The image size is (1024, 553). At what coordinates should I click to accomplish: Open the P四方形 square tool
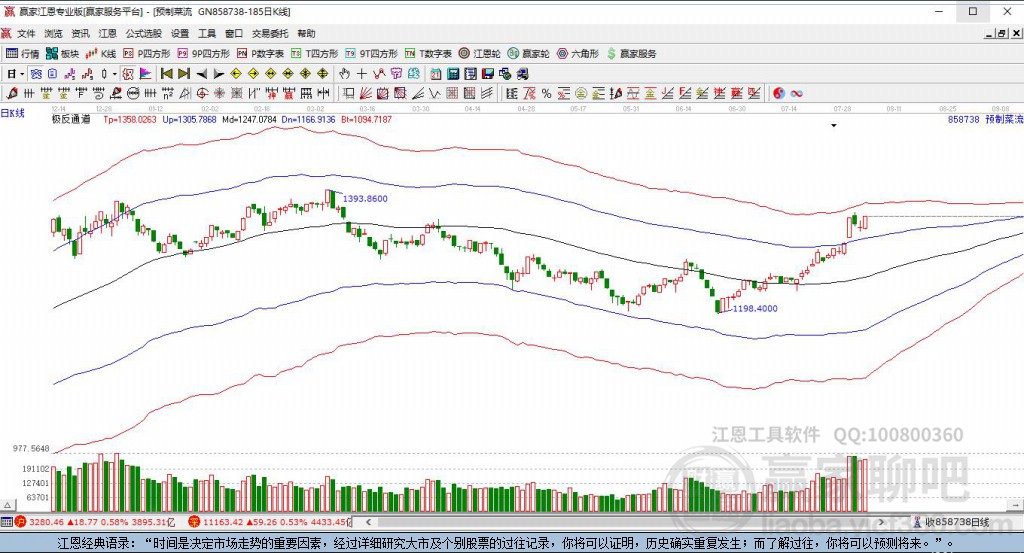tap(146, 54)
